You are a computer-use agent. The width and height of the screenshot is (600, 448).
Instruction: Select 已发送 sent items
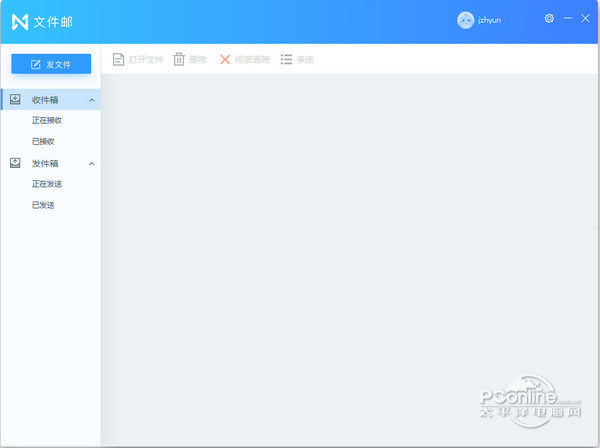tap(43, 205)
